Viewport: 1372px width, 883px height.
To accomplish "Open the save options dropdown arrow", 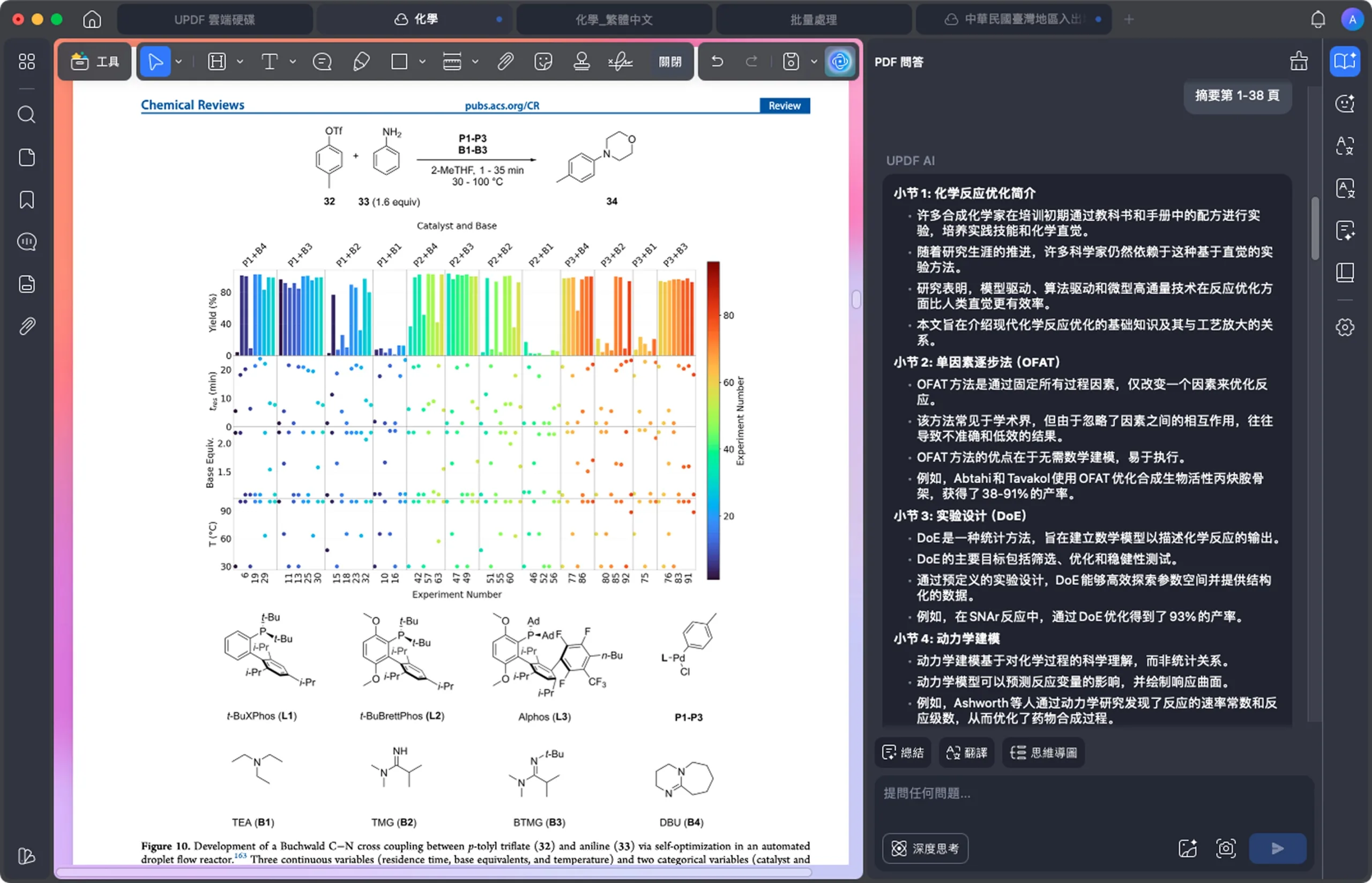I will pyautogui.click(x=814, y=62).
